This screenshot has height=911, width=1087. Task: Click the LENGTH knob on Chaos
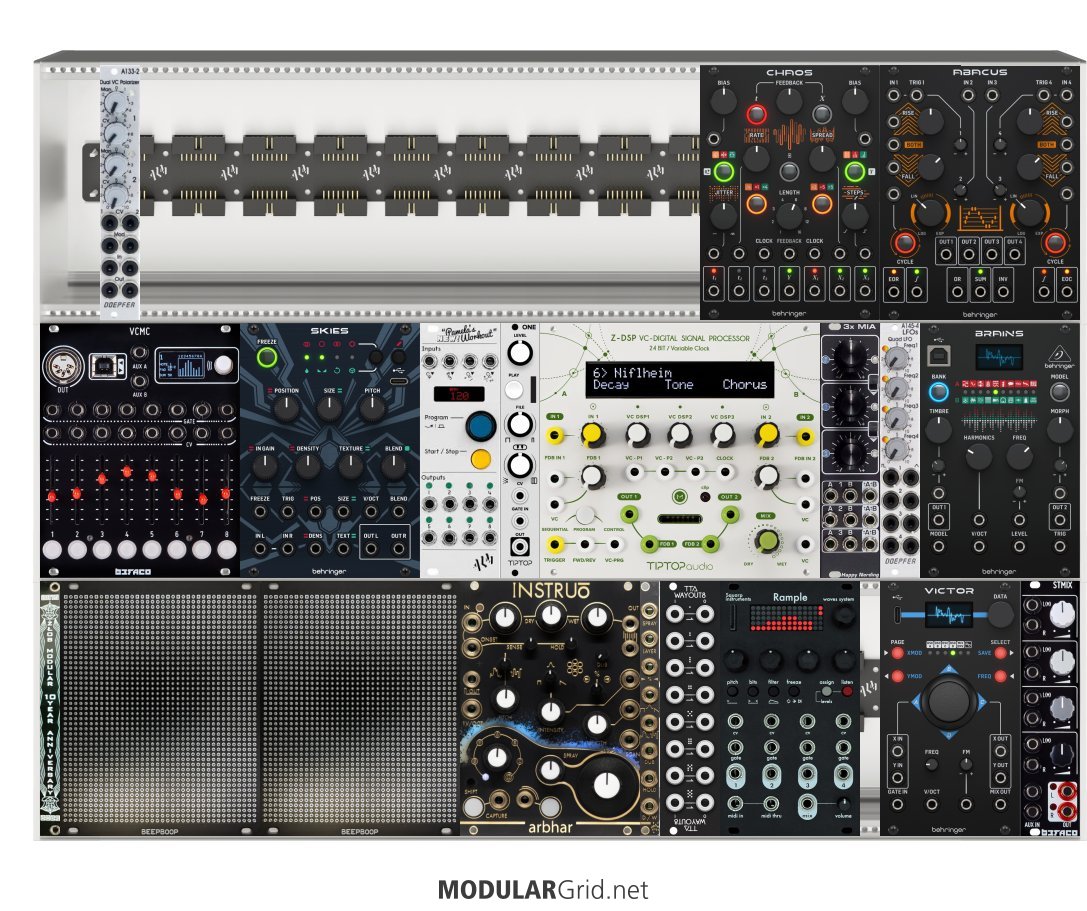(x=789, y=216)
